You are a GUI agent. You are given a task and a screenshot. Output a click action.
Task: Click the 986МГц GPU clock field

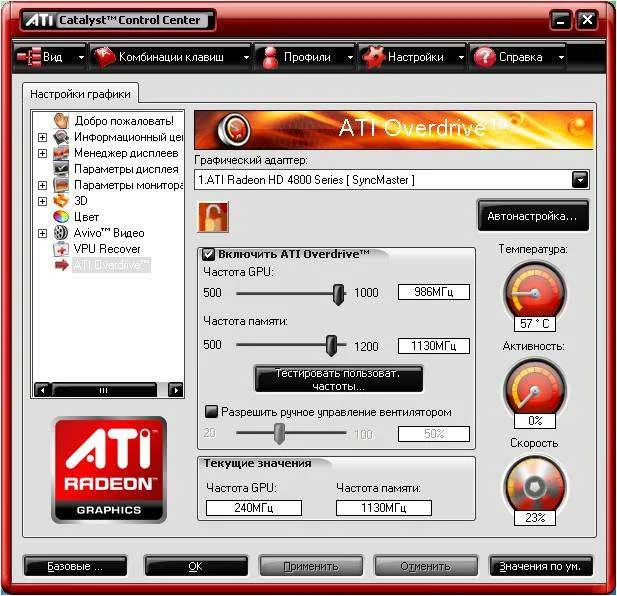pos(434,292)
